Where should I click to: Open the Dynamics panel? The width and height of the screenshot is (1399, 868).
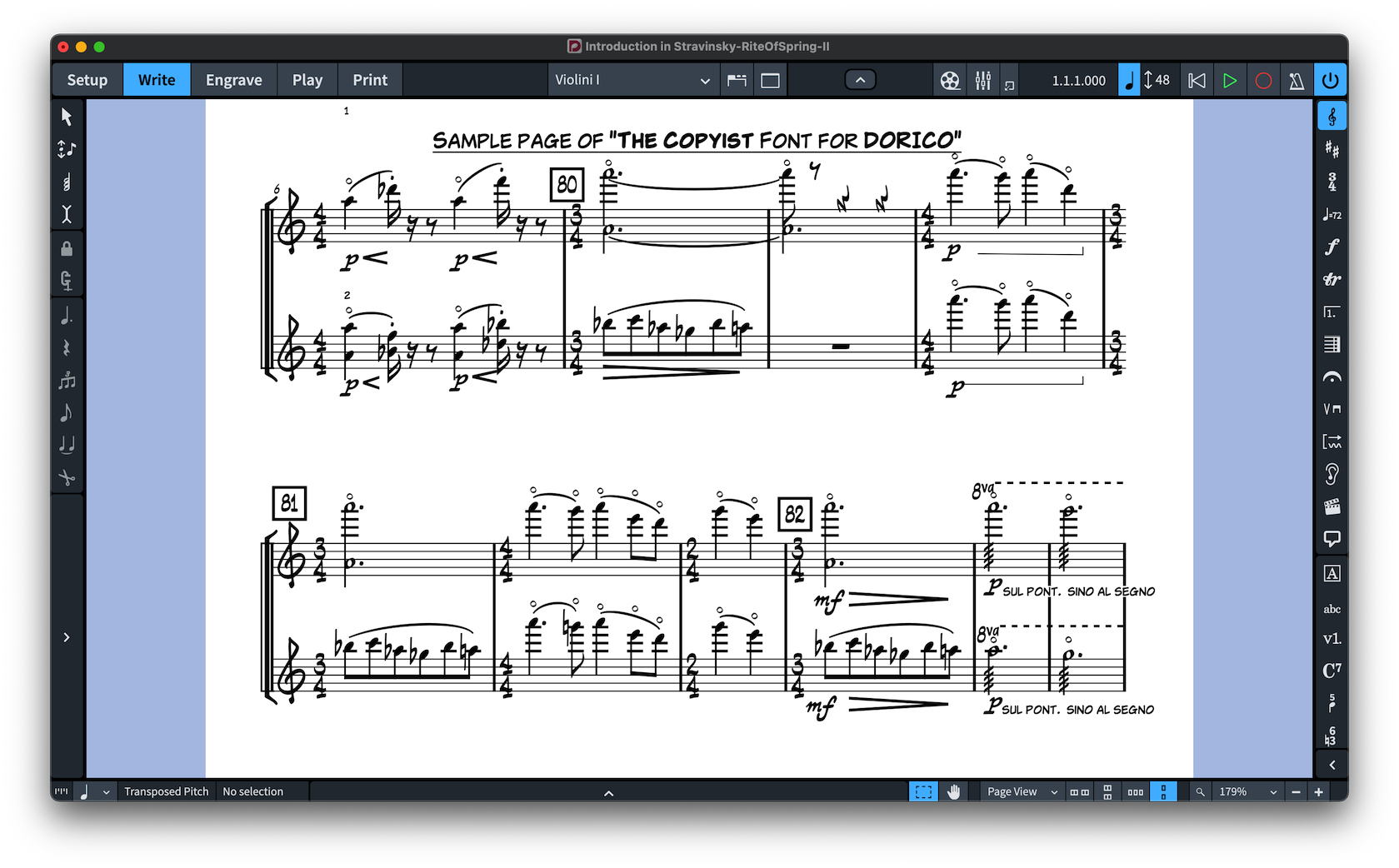[x=1332, y=247]
